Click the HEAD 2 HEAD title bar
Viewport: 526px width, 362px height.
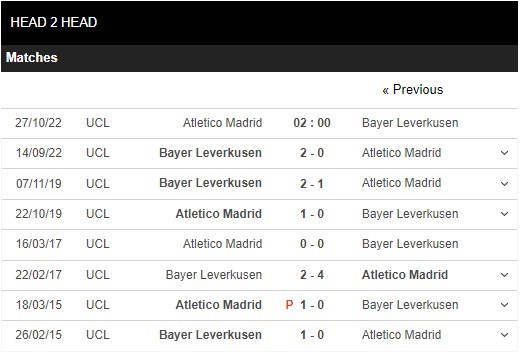click(259, 23)
